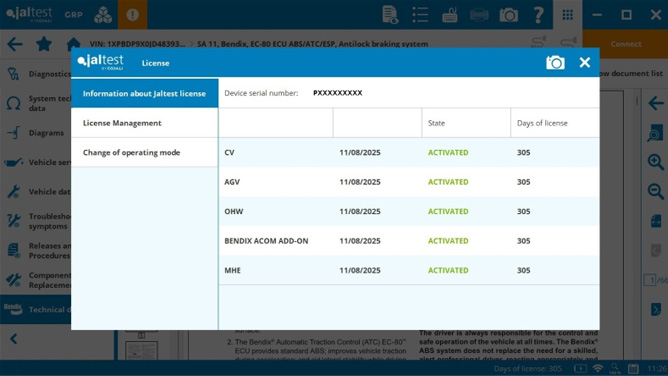Click Days of license: 305 status text

click(x=527, y=368)
